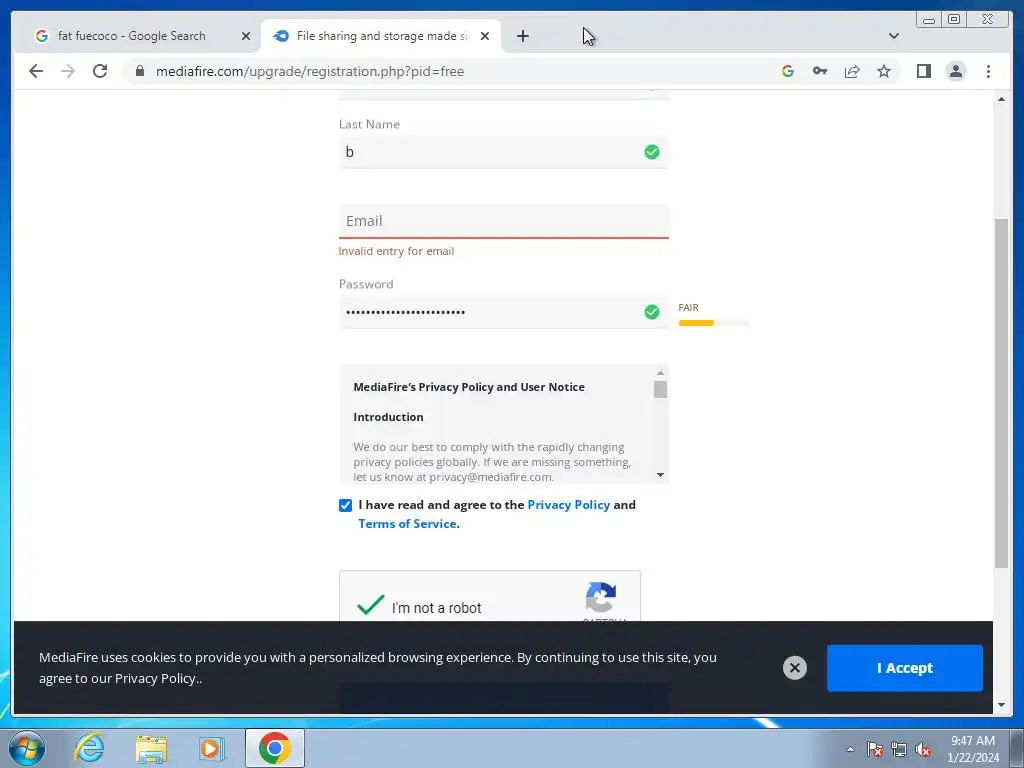
Task: Open the Windows Start menu
Action: (x=27, y=748)
